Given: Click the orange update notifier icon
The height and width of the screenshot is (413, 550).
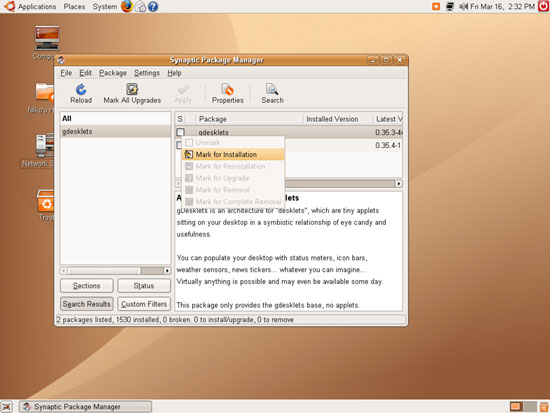Looking at the screenshot, I should (436, 6).
